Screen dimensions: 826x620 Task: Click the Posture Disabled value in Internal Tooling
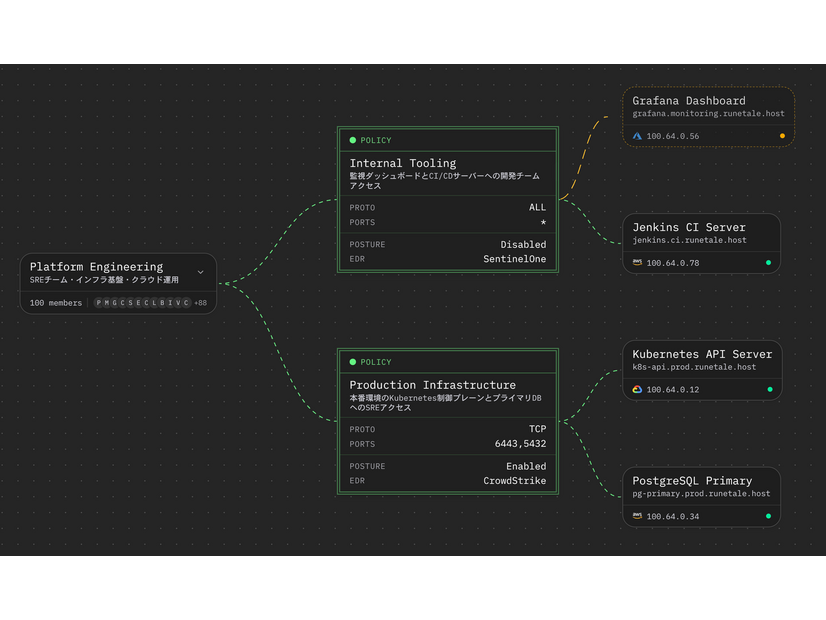pos(523,244)
